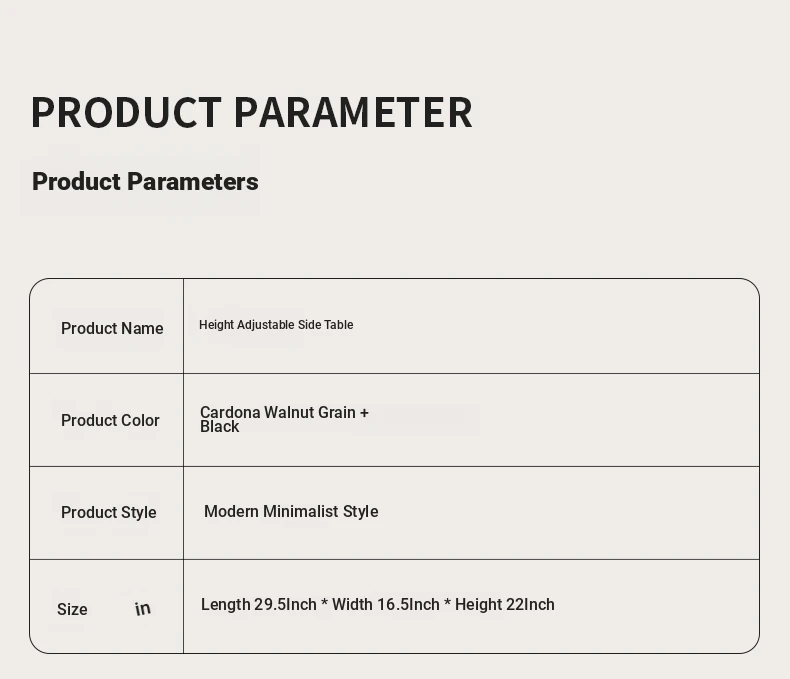This screenshot has height=679, width=790.
Task: Click the 'in' unit text beside Size
Action: pos(143,608)
